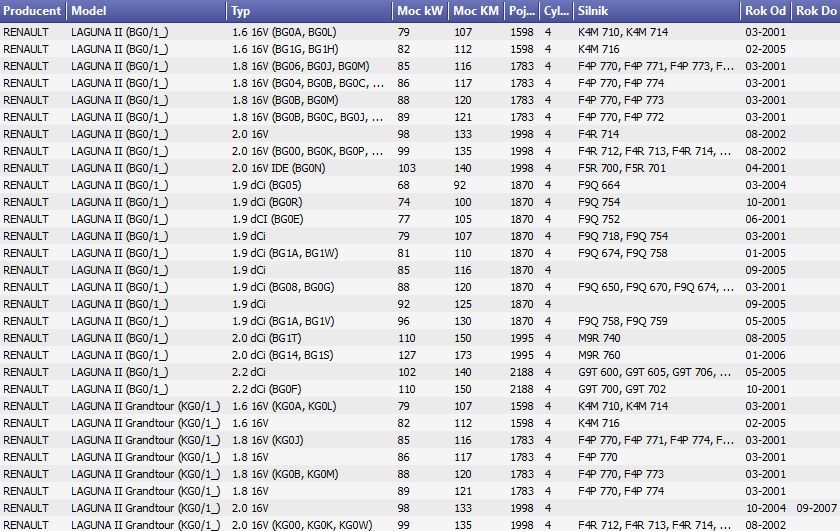840x531 pixels.
Task: Click engine cell F9Q 674, F9Q 758
Action: tap(622, 253)
